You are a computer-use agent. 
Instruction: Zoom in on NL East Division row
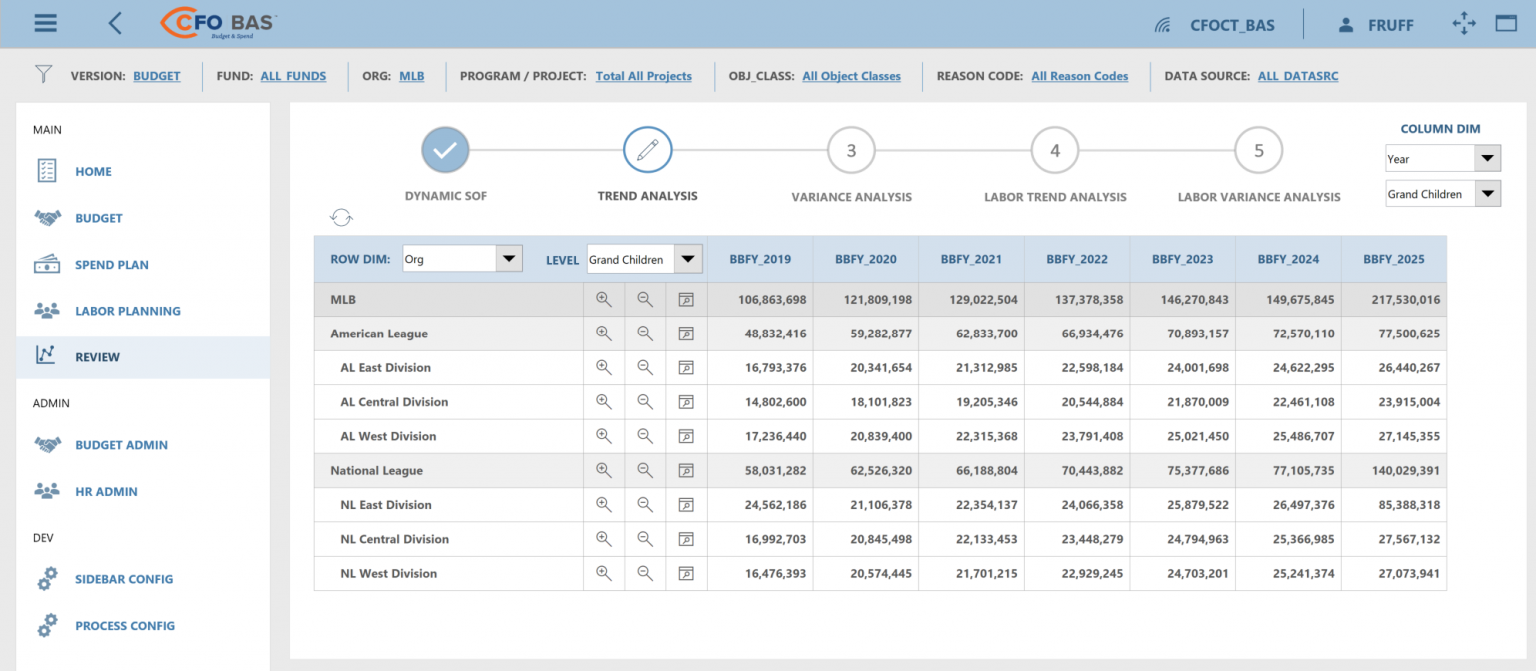pos(603,505)
